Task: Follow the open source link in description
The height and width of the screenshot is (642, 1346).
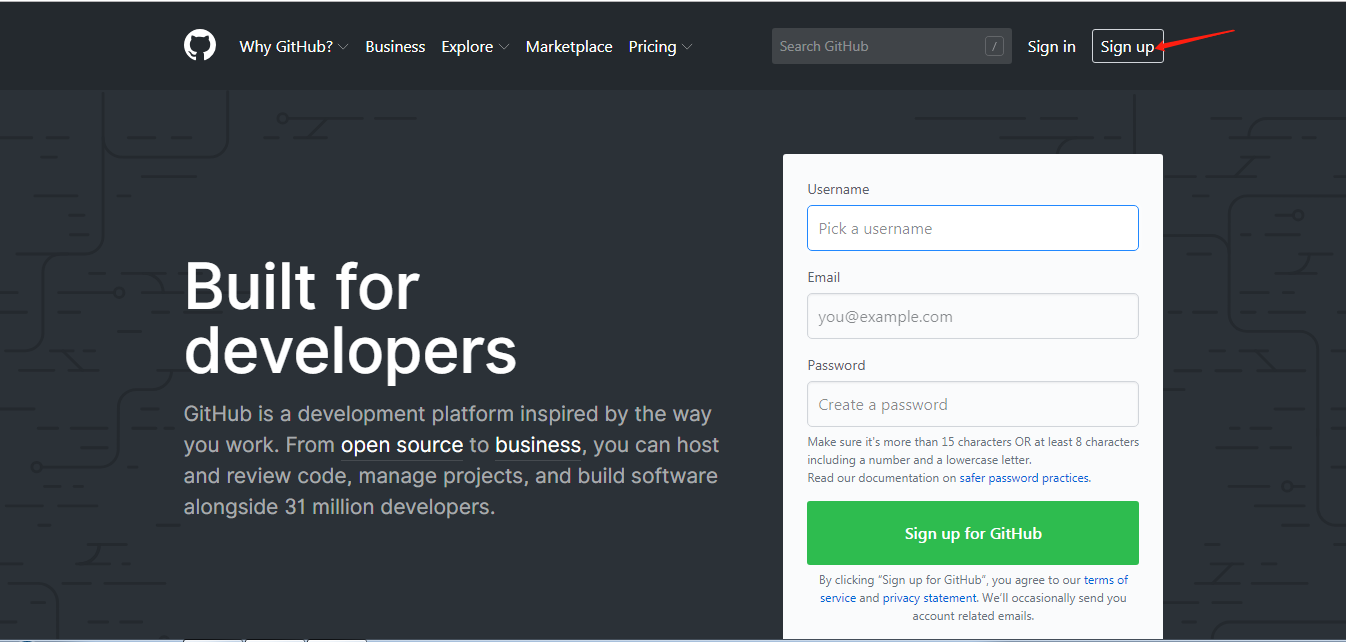Action: click(x=402, y=445)
